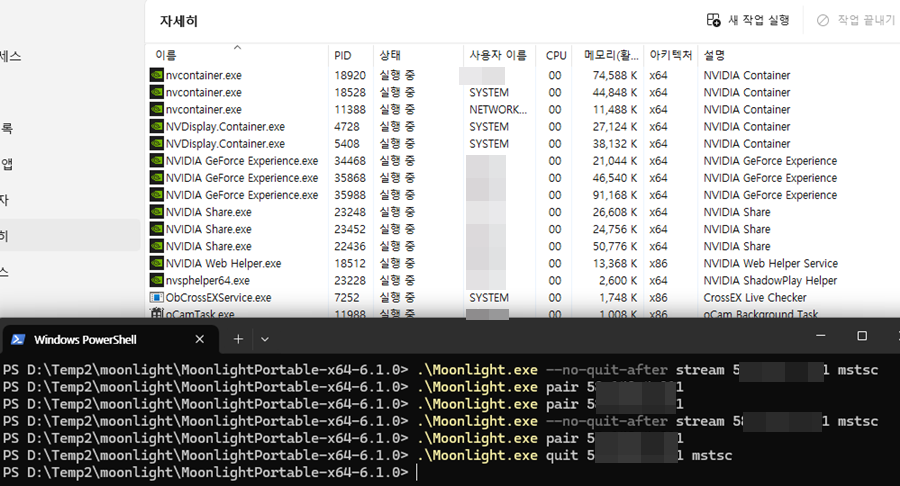This screenshot has height=486, width=900.
Task: Click the memory value 91,168 K
Action: tap(615, 195)
